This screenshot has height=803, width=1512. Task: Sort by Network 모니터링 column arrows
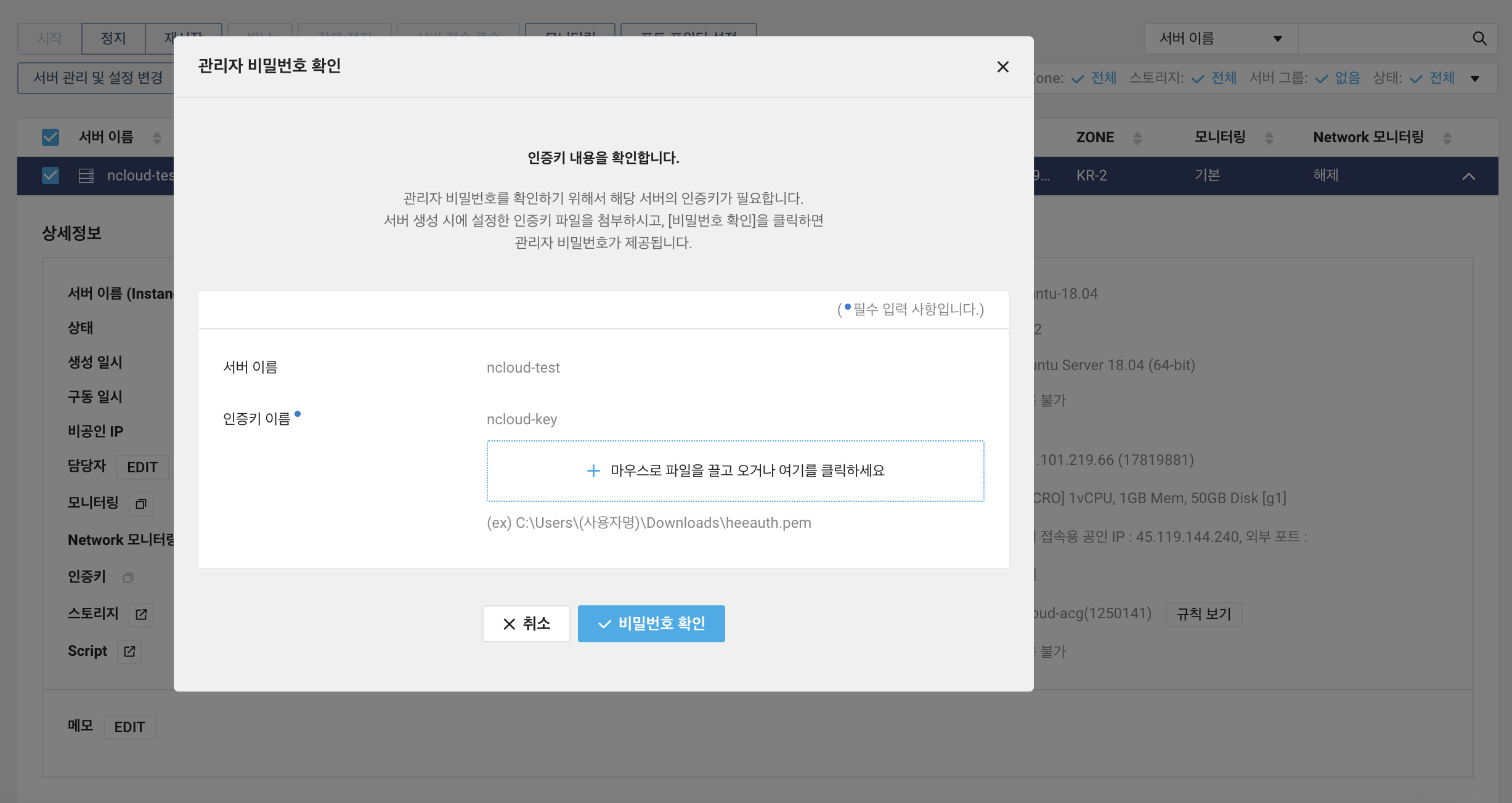pyautogui.click(x=1447, y=138)
